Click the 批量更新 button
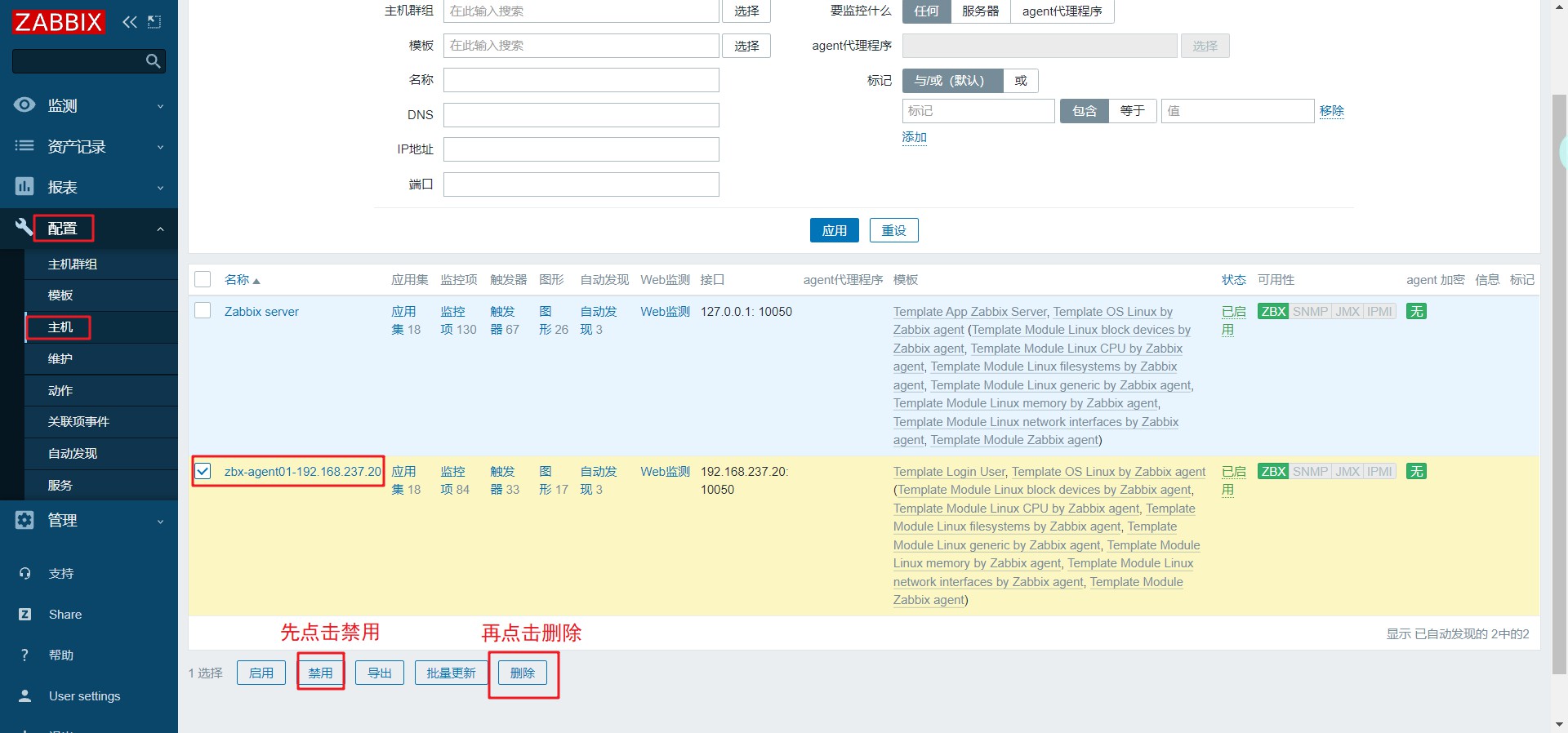 [x=451, y=673]
